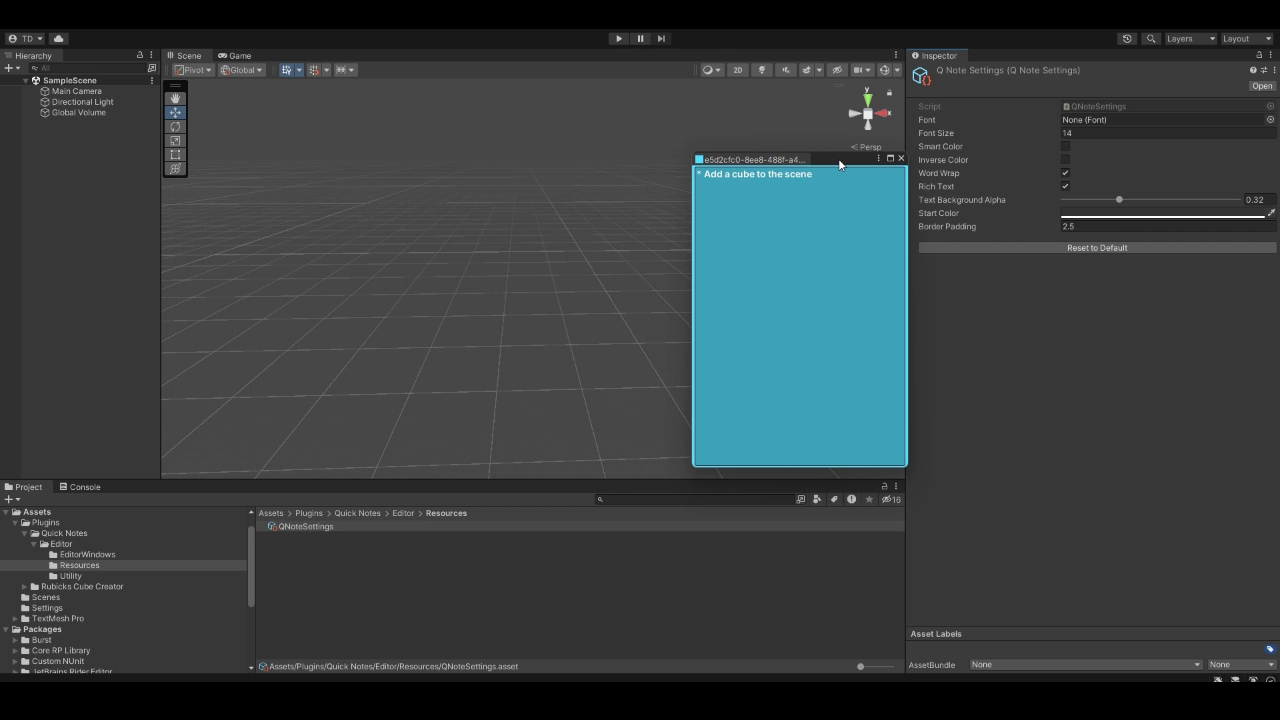Click the Play button
This screenshot has width=1280, height=720.
[619, 39]
